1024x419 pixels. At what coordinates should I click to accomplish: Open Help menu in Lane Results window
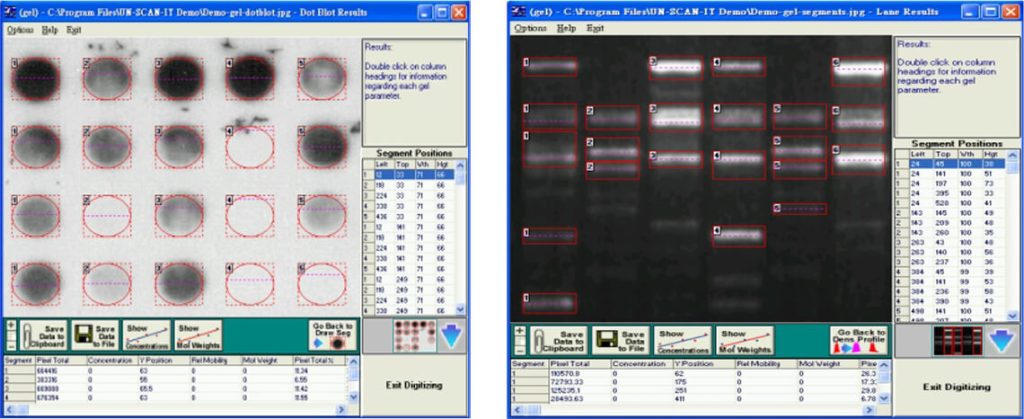pyautogui.click(x=566, y=28)
